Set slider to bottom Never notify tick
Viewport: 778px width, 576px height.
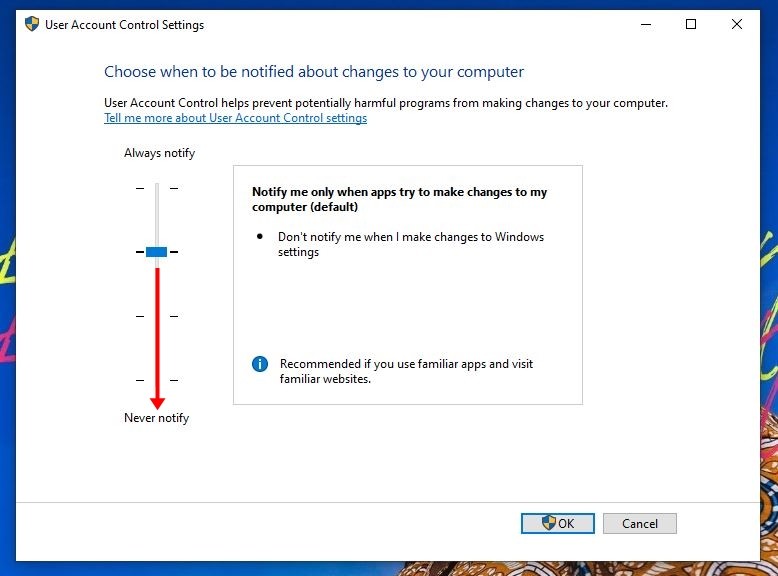pyautogui.click(x=157, y=380)
